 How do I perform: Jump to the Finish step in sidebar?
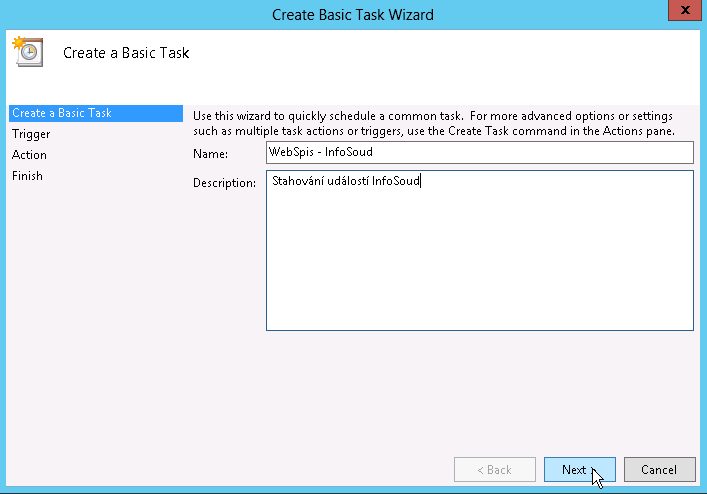click(27, 176)
